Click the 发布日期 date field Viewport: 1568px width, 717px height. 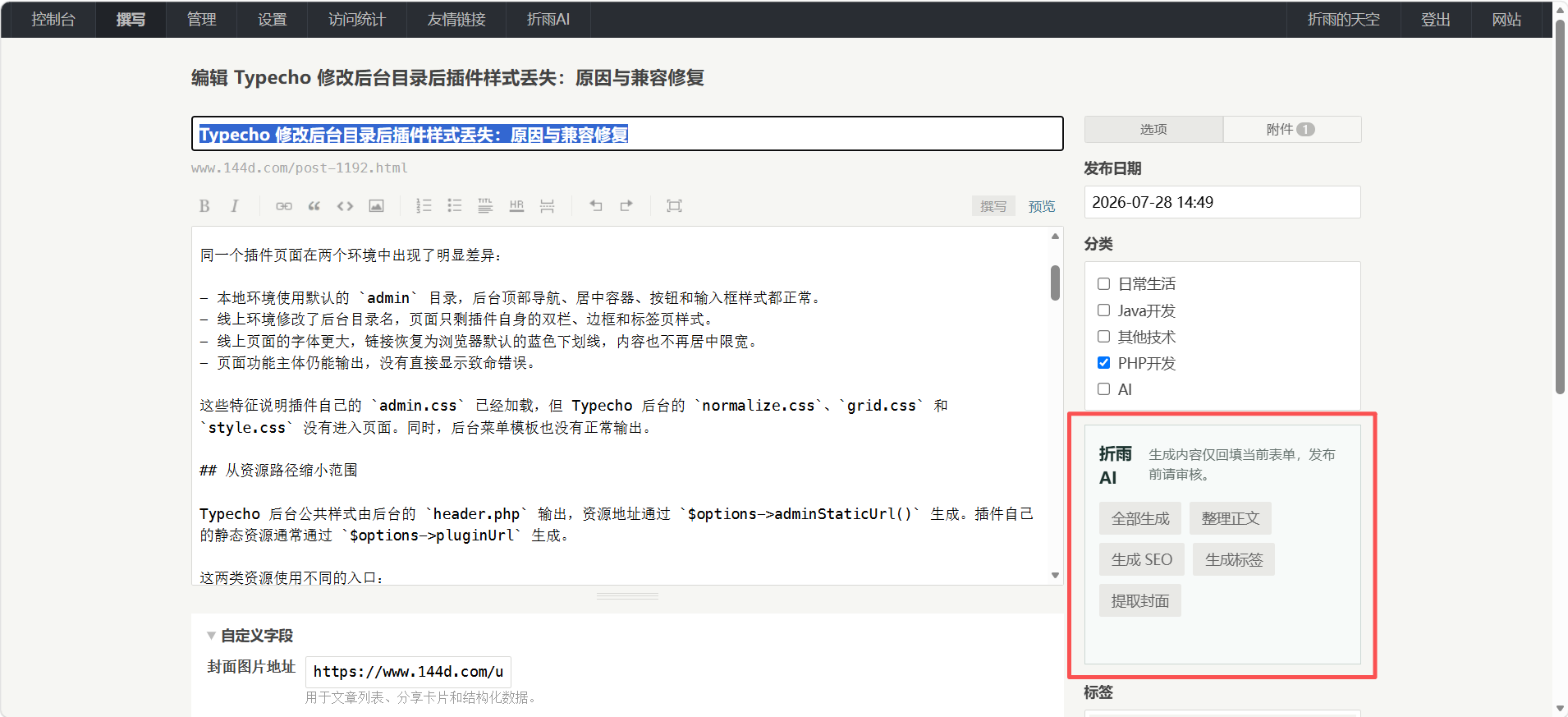[x=1222, y=202]
